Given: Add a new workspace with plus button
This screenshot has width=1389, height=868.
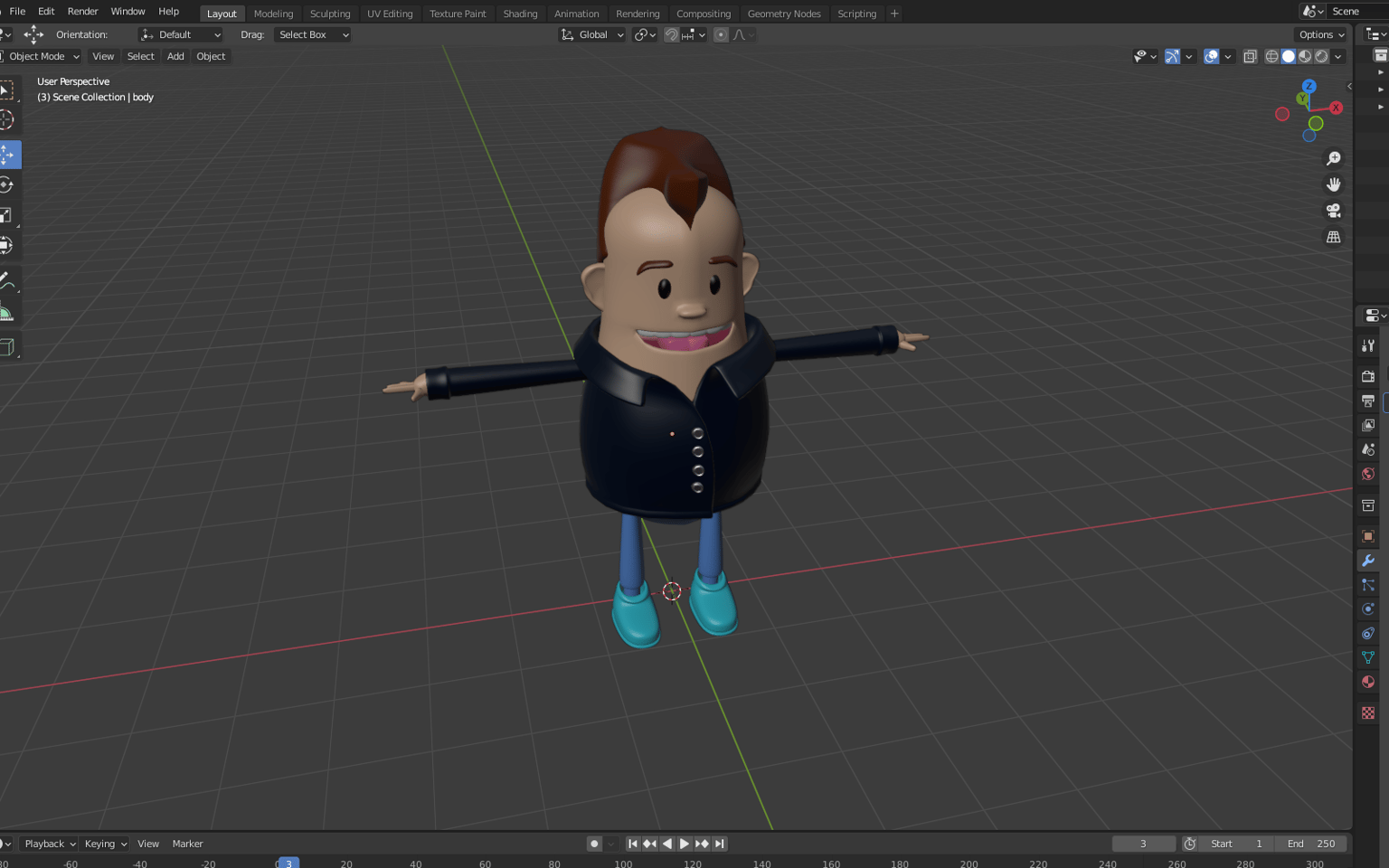Looking at the screenshot, I should click(x=894, y=14).
